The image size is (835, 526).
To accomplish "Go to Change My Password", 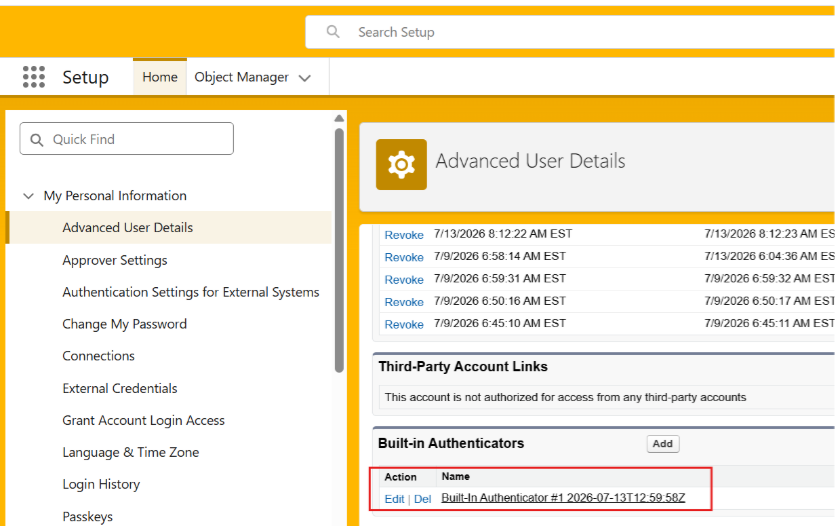I will coord(124,324).
